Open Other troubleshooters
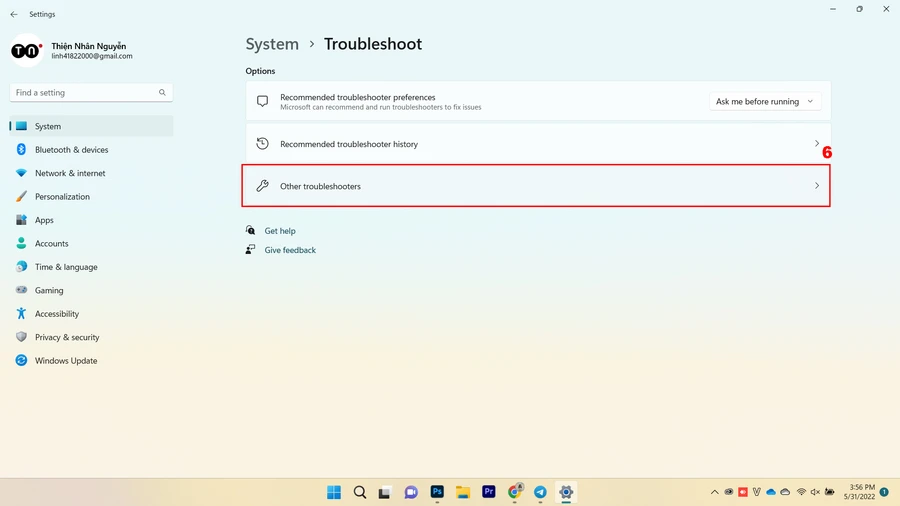 pos(536,186)
